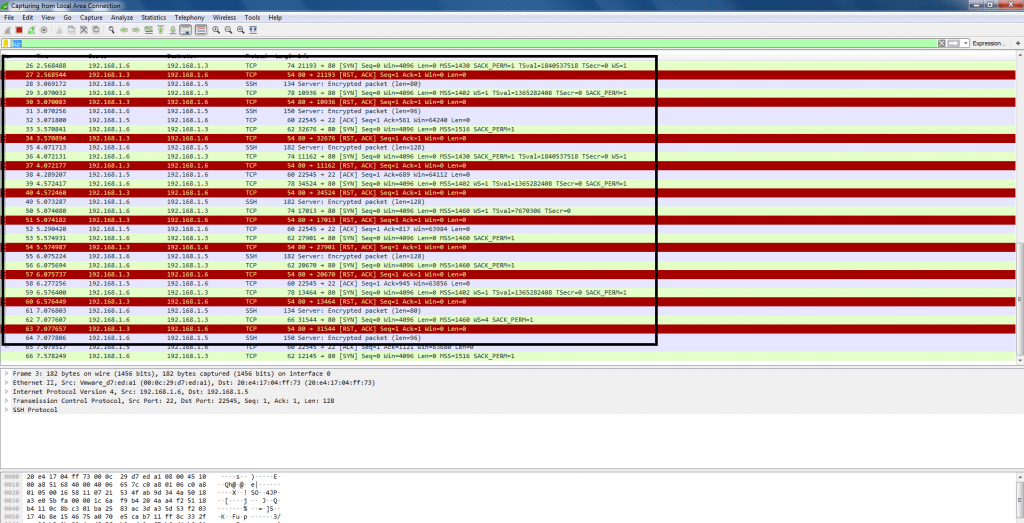
Task: Select packet 40 RST row at 4.572460
Action: click(509, 193)
